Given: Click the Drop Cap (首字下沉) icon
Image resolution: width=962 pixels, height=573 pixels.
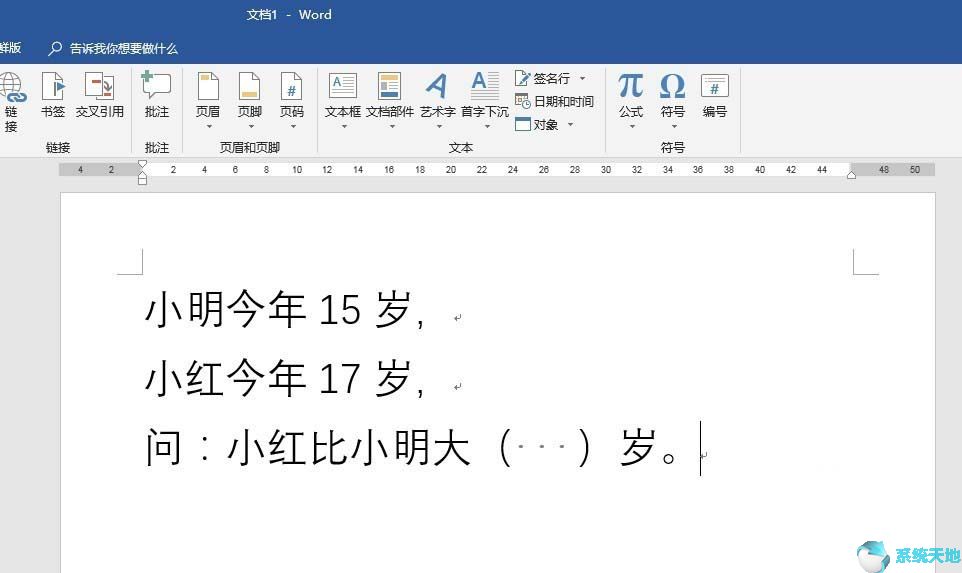Looking at the screenshot, I should 485,86.
